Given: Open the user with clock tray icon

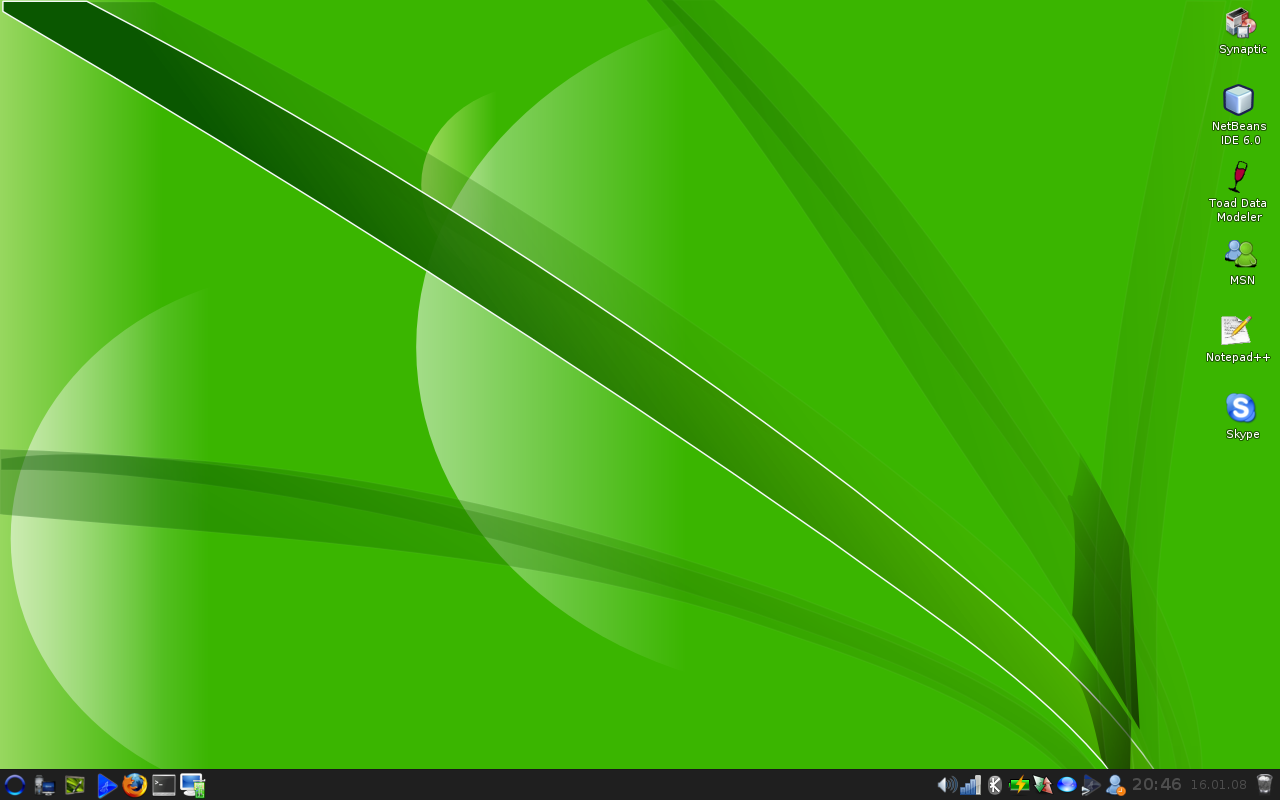Looking at the screenshot, I should click(x=1115, y=785).
